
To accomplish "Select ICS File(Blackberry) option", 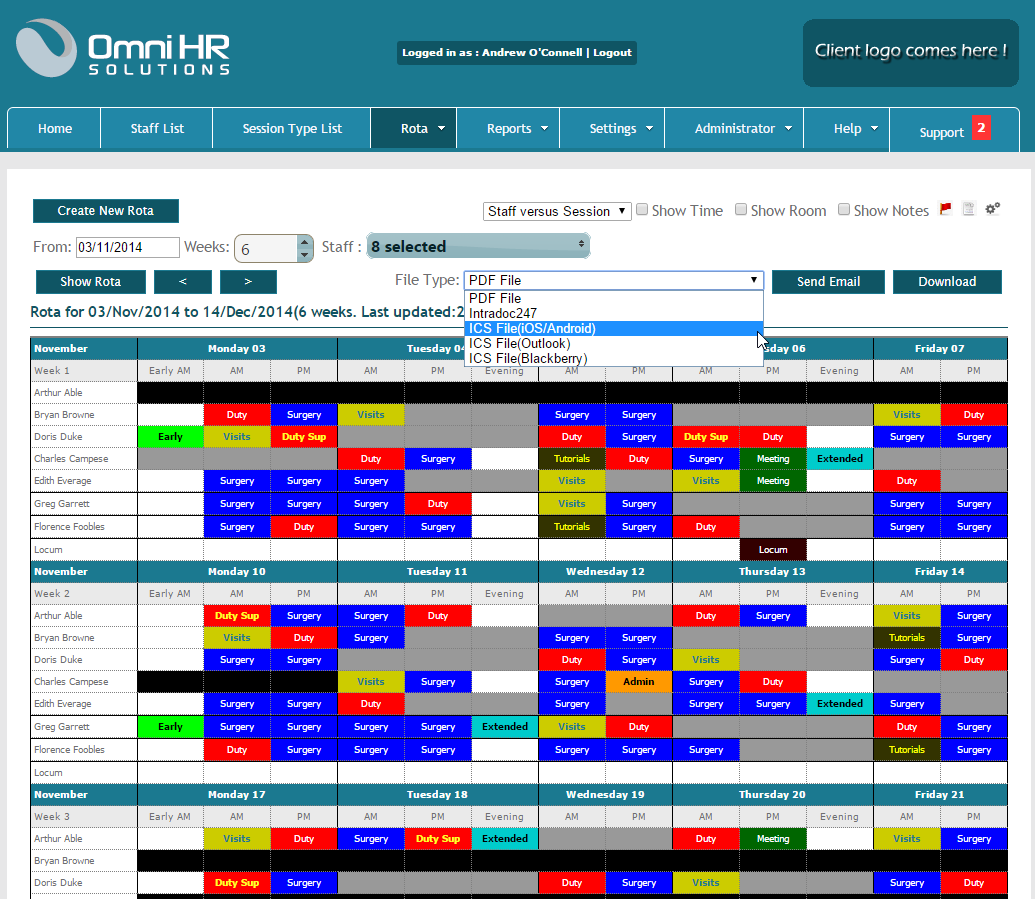I will click(613, 358).
